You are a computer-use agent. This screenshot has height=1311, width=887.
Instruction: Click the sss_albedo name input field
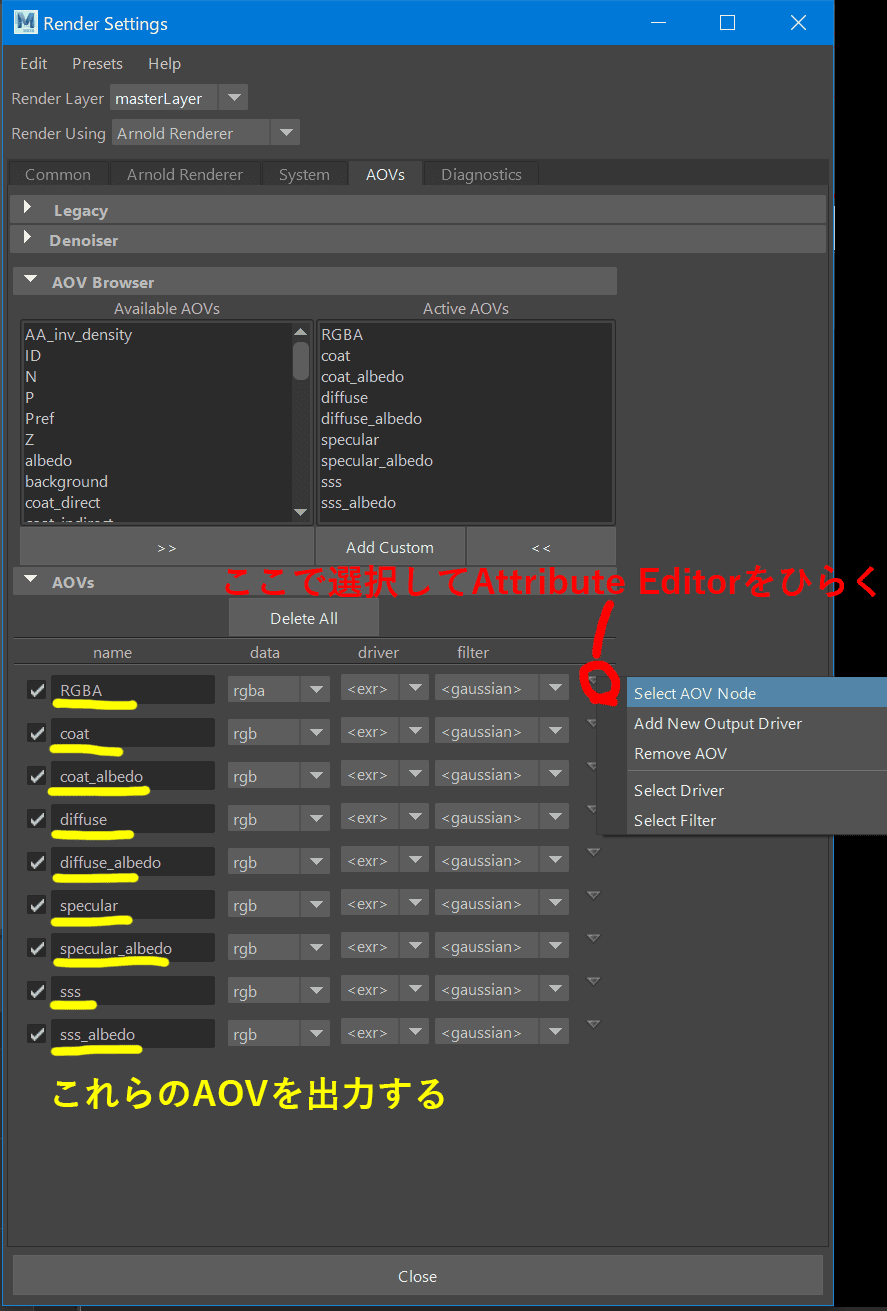pos(133,1034)
